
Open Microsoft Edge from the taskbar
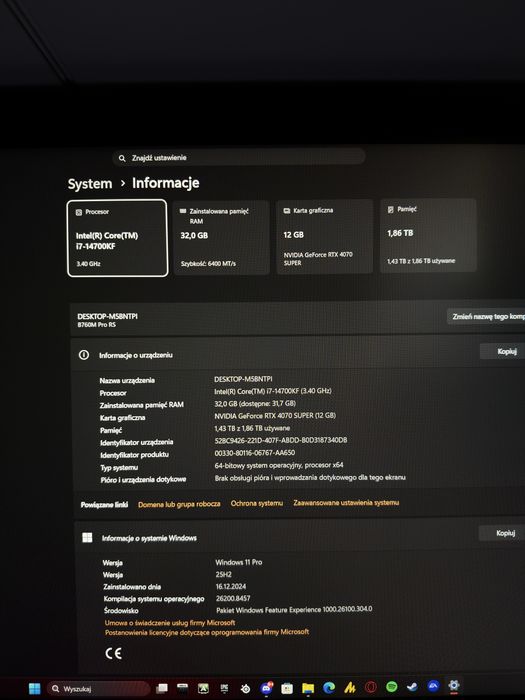coord(329,688)
